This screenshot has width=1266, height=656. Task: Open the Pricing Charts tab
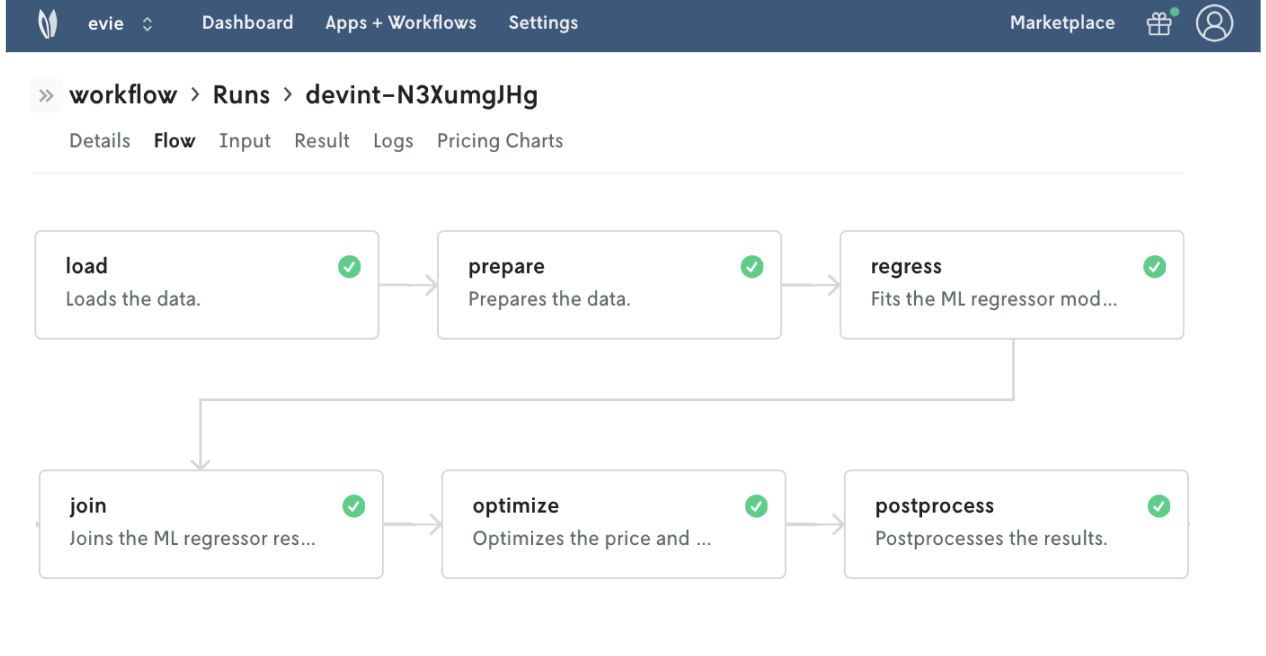click(x=500, y=141)
